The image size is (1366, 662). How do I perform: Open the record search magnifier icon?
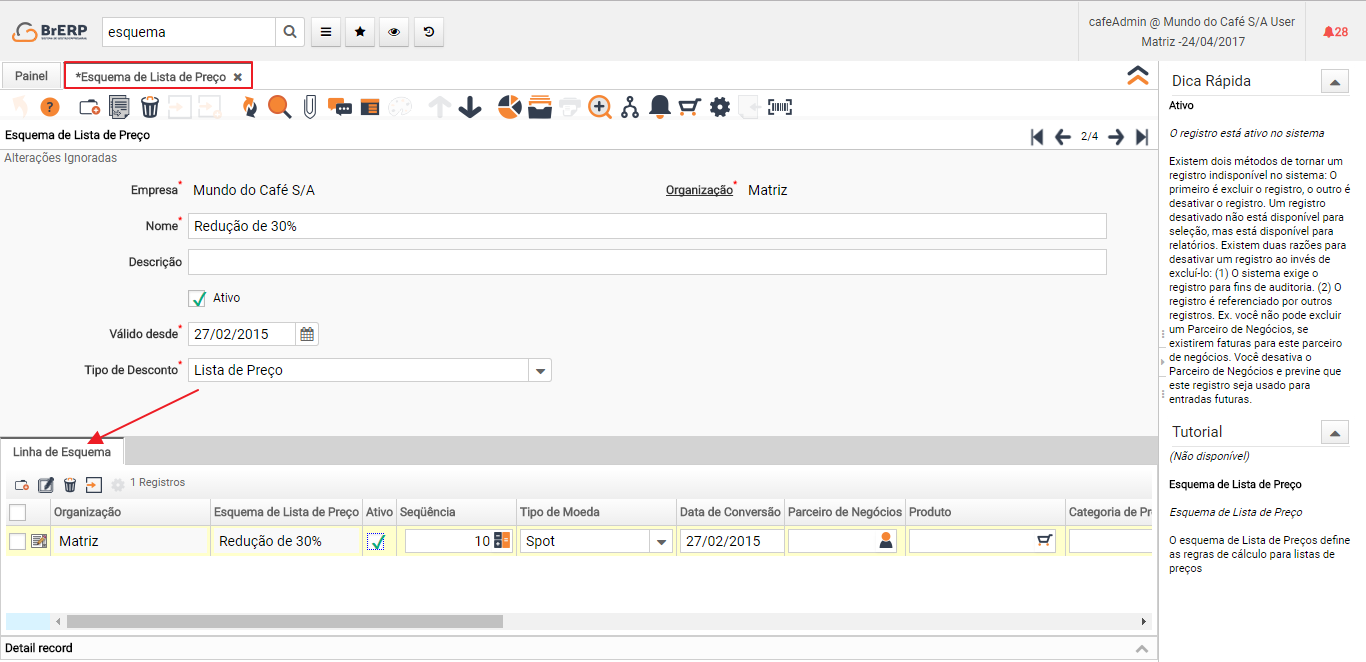[279, 107]
